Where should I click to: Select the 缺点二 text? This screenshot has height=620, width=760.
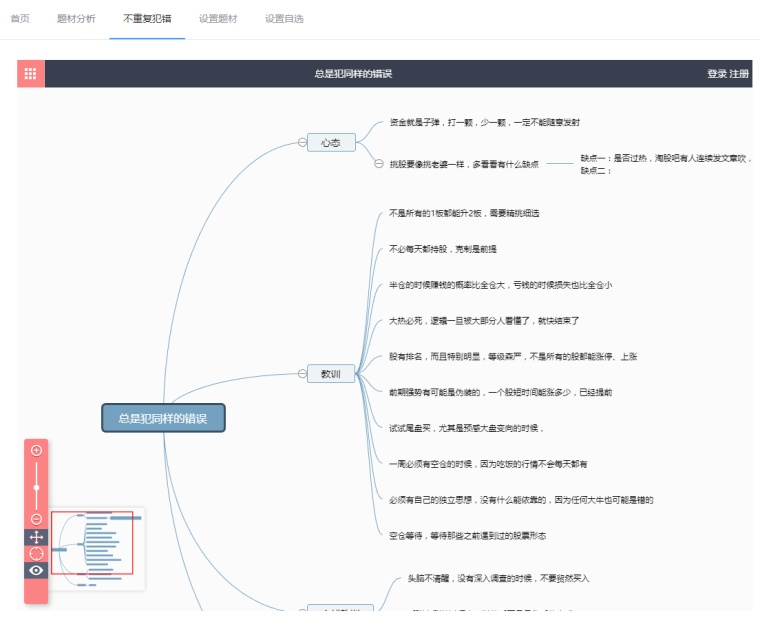coord(597,171)
